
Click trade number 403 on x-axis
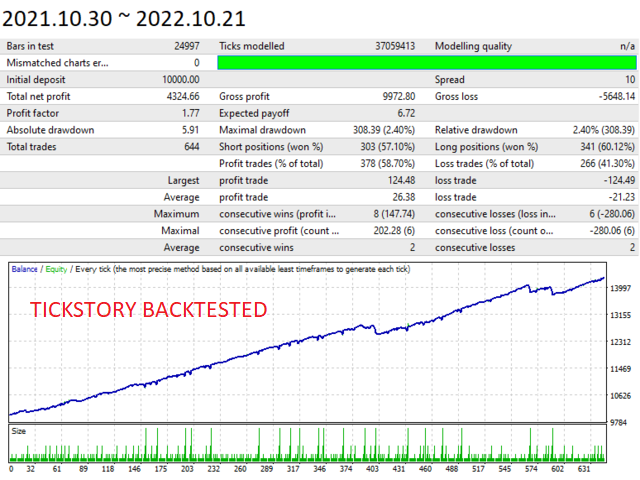pos(372,469)
